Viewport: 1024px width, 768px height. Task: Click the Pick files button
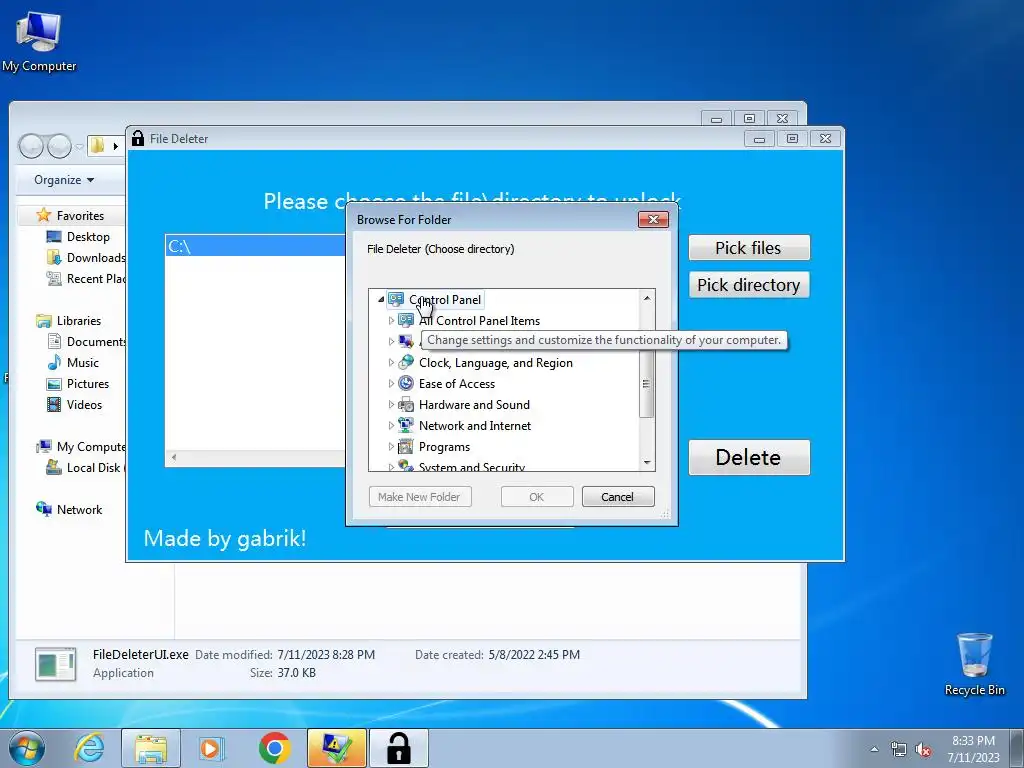(x=749, y=248)
